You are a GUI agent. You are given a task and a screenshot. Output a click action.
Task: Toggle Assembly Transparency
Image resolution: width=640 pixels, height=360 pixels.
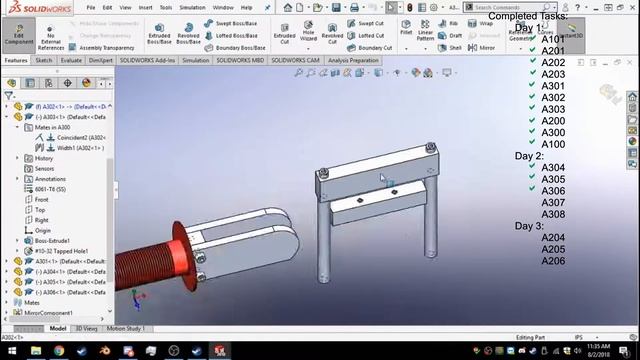click(101, 48)
